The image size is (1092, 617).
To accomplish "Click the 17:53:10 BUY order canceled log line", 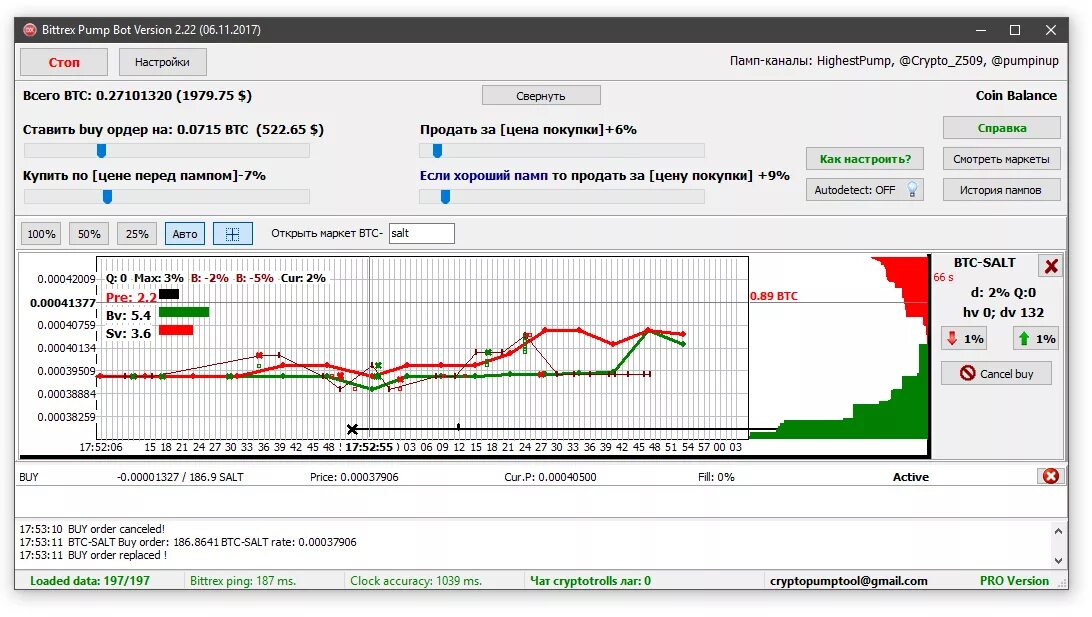I will pyautogui.click(x=92, y=529).
